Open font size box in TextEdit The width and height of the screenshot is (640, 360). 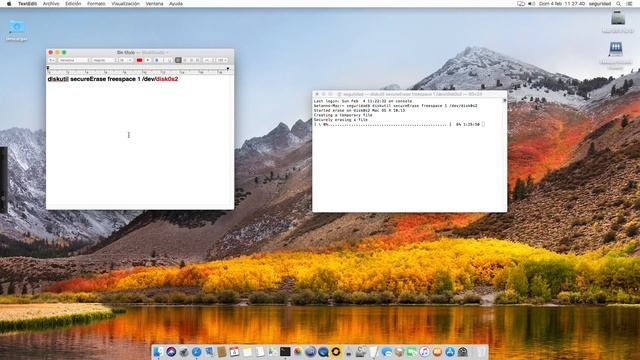[x=125, y=60]
